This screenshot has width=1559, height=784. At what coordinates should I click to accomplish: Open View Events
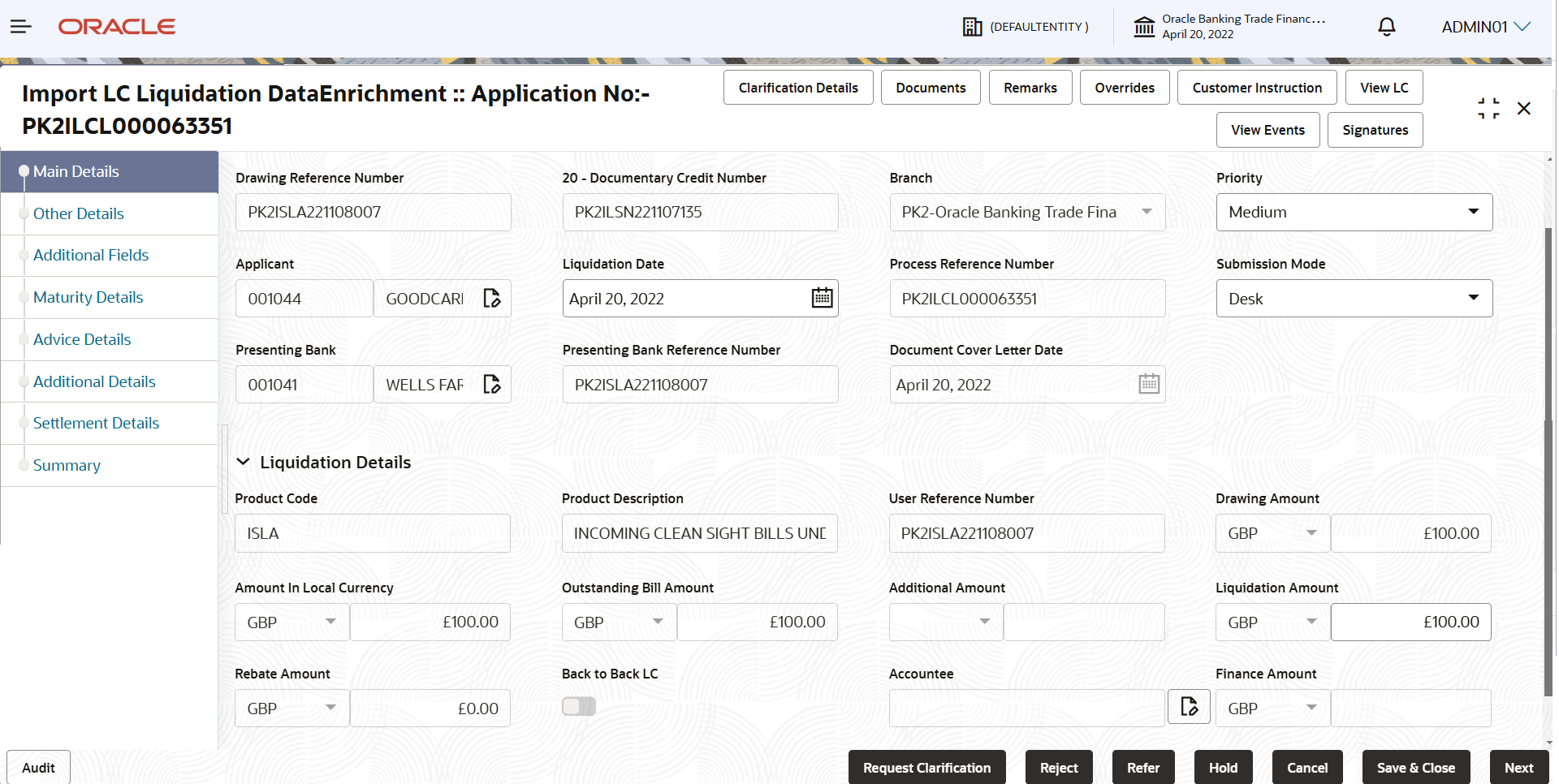(x=1268, y=130)
